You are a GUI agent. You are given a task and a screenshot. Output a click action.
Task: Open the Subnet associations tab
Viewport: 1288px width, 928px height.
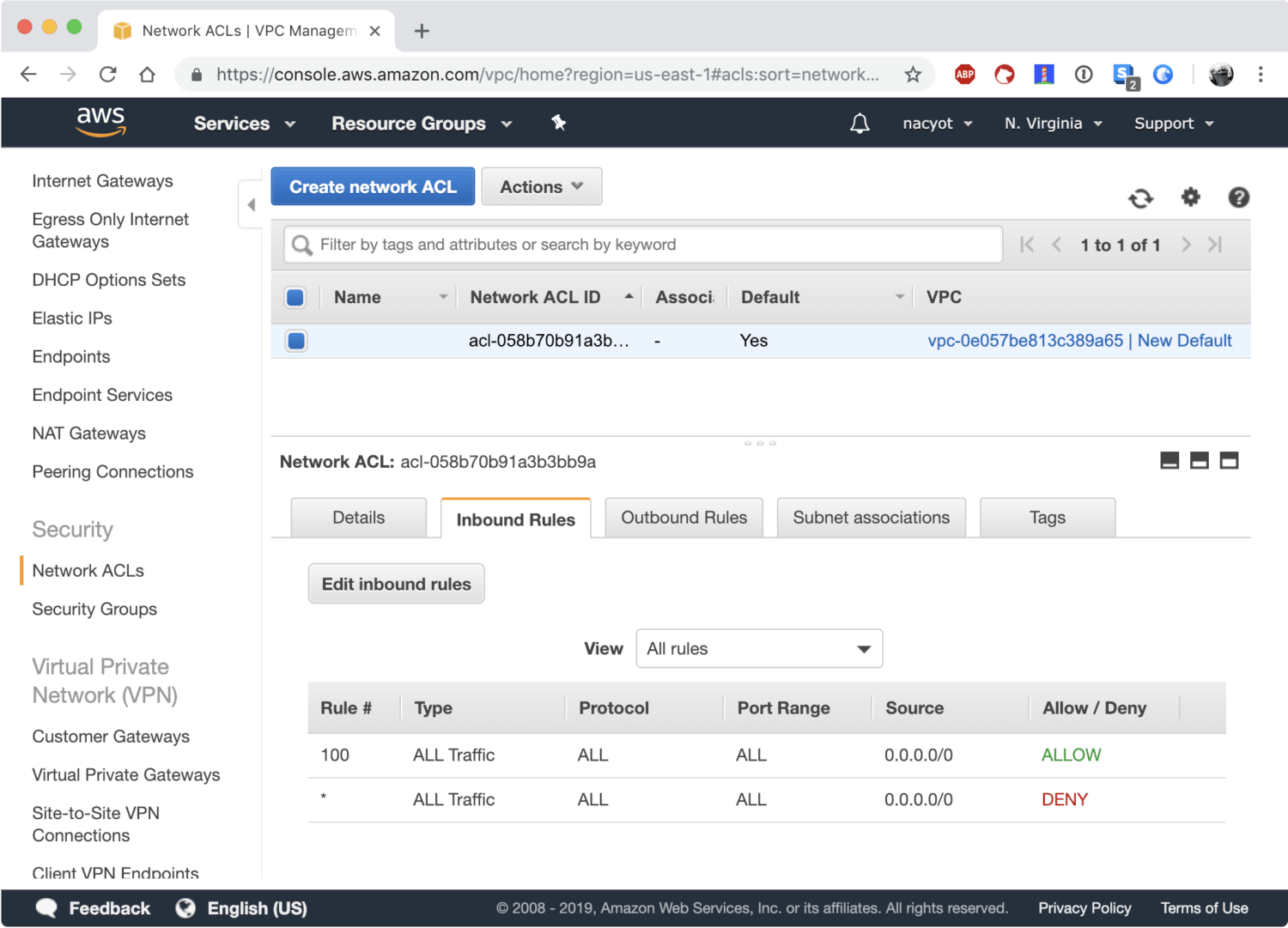pyautogui.click(x=872, y=518)
